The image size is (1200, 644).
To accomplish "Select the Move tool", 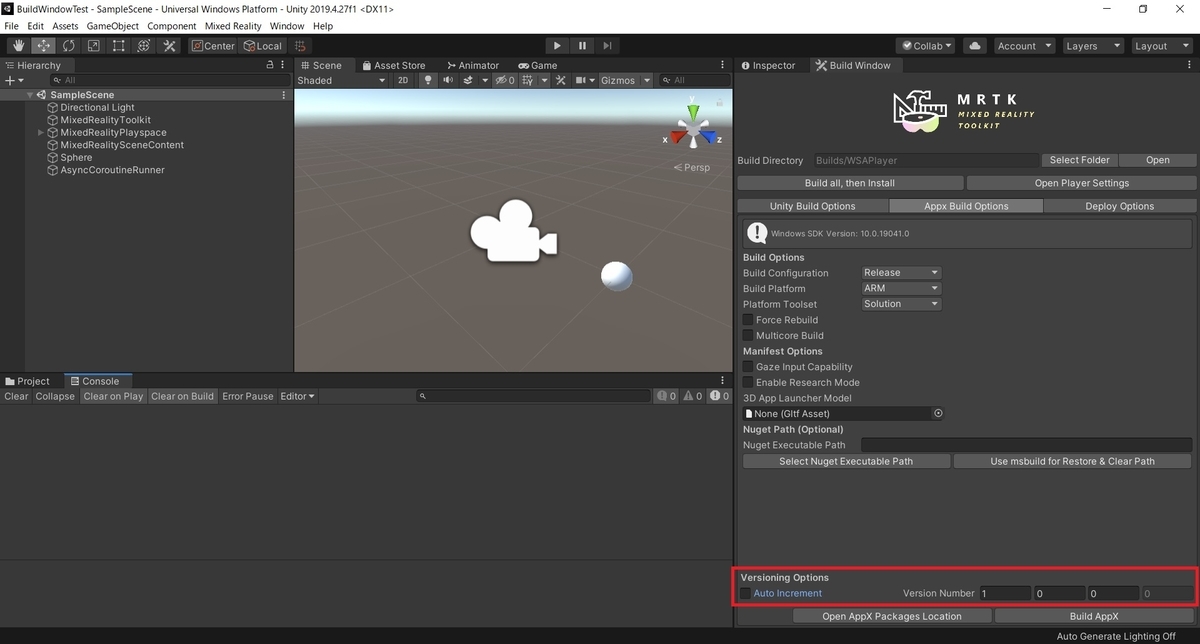I will pos(44,46).
